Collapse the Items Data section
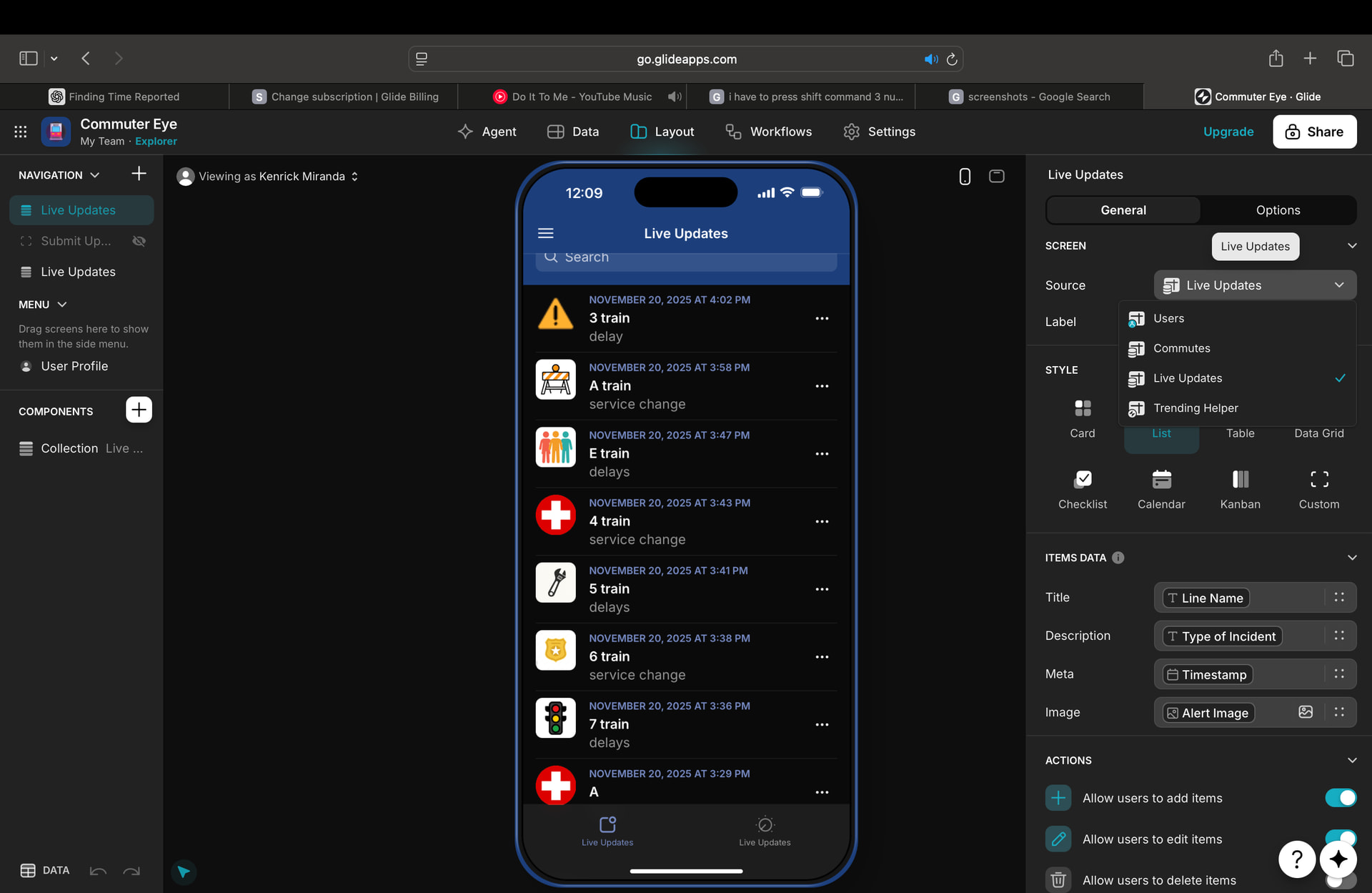Viewport: 1372px width, 893px height. [1351, 558]
